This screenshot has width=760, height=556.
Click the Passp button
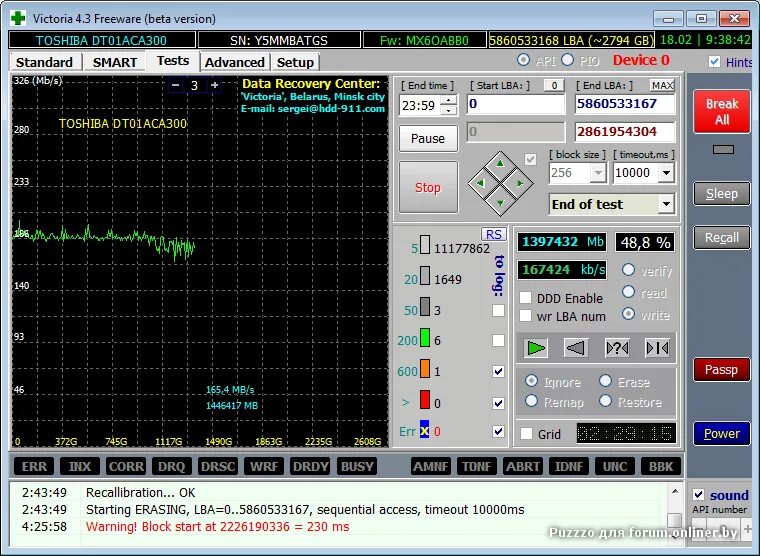click(722, 370)
